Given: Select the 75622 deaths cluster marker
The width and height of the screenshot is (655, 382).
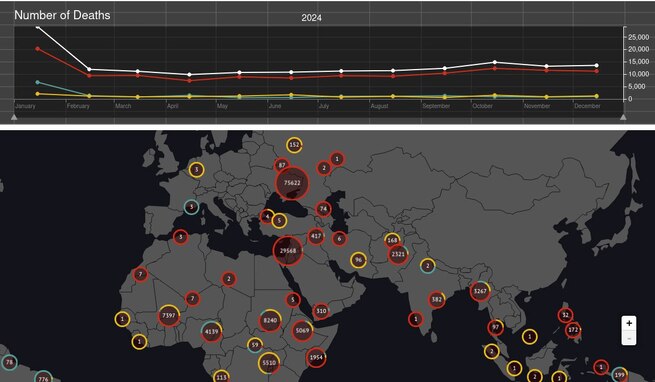Looking at the screenshot, I should click(292, 183).
